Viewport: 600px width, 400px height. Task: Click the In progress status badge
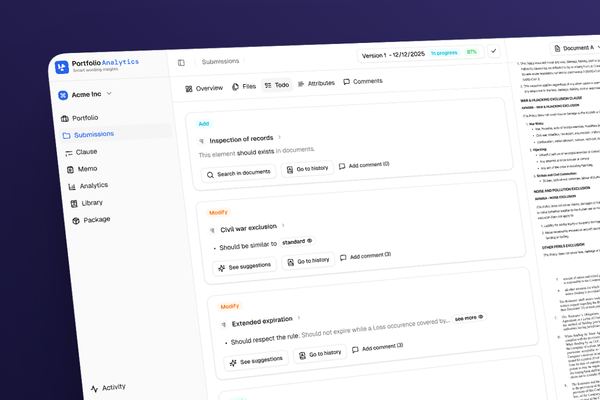click(x=444, y=53)
